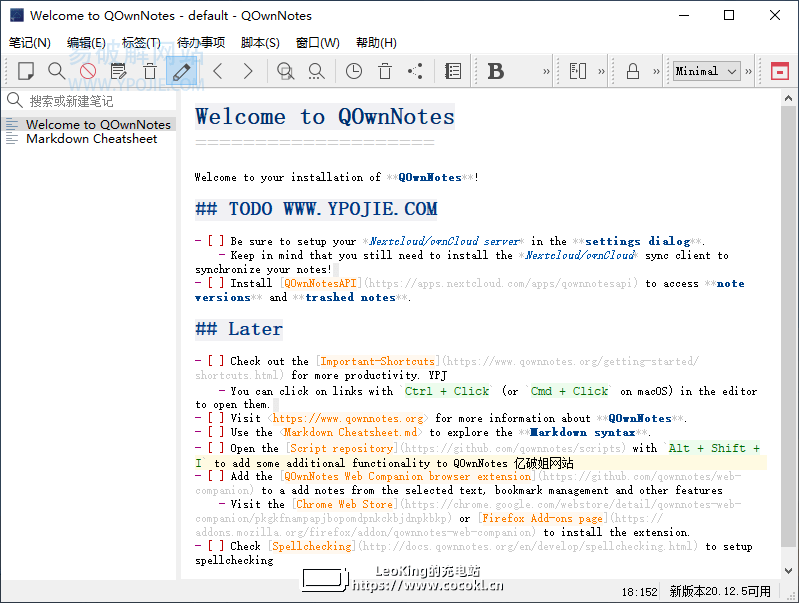This screenshot has width=799, height=603.
Task: Click scroll-down arrow of editor scrollbar
Action: pos(788,570)
